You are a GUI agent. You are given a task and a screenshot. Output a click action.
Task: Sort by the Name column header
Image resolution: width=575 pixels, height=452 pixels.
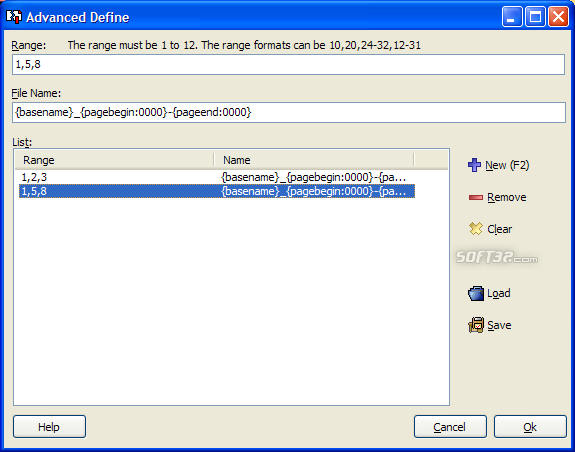[x=314, y=160]
